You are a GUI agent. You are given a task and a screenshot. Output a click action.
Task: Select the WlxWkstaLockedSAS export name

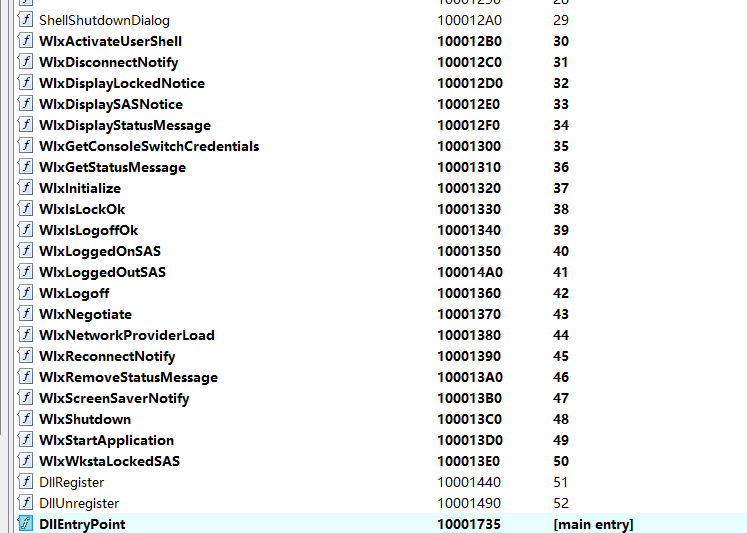[109, 461]
